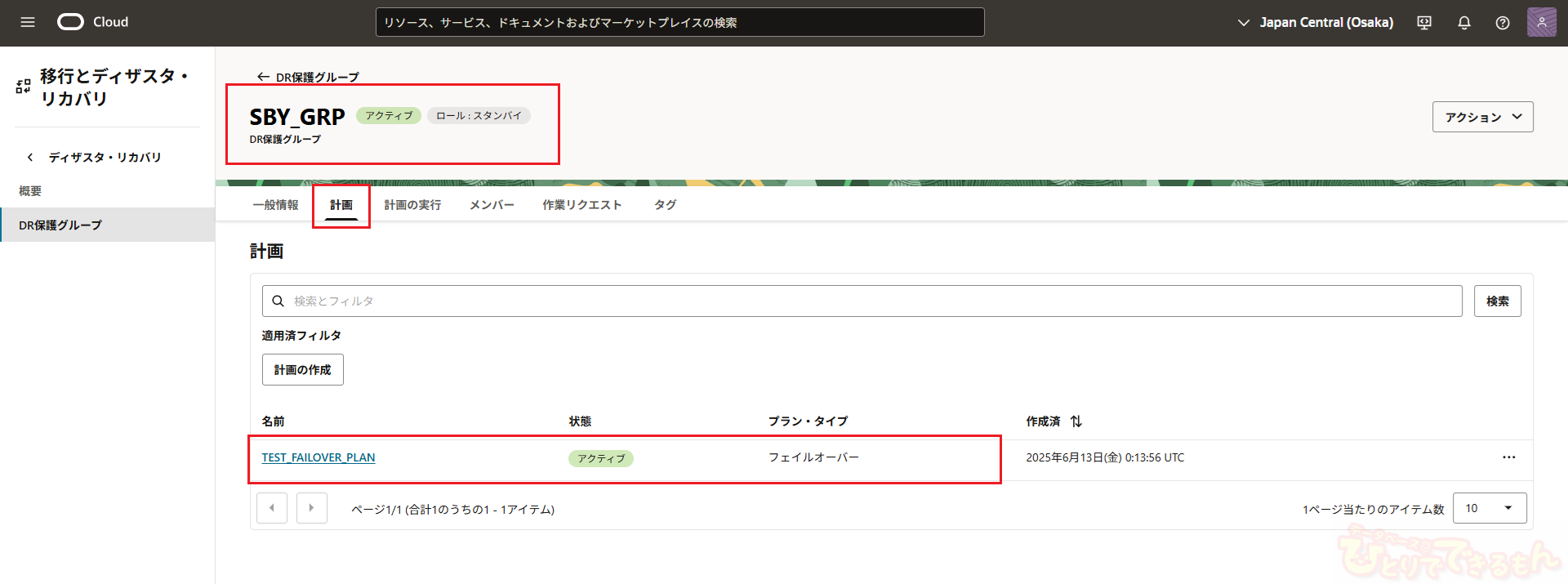The image size is (1568, 584).
Task: Click the 検索 button
Action: (1498, 301)
